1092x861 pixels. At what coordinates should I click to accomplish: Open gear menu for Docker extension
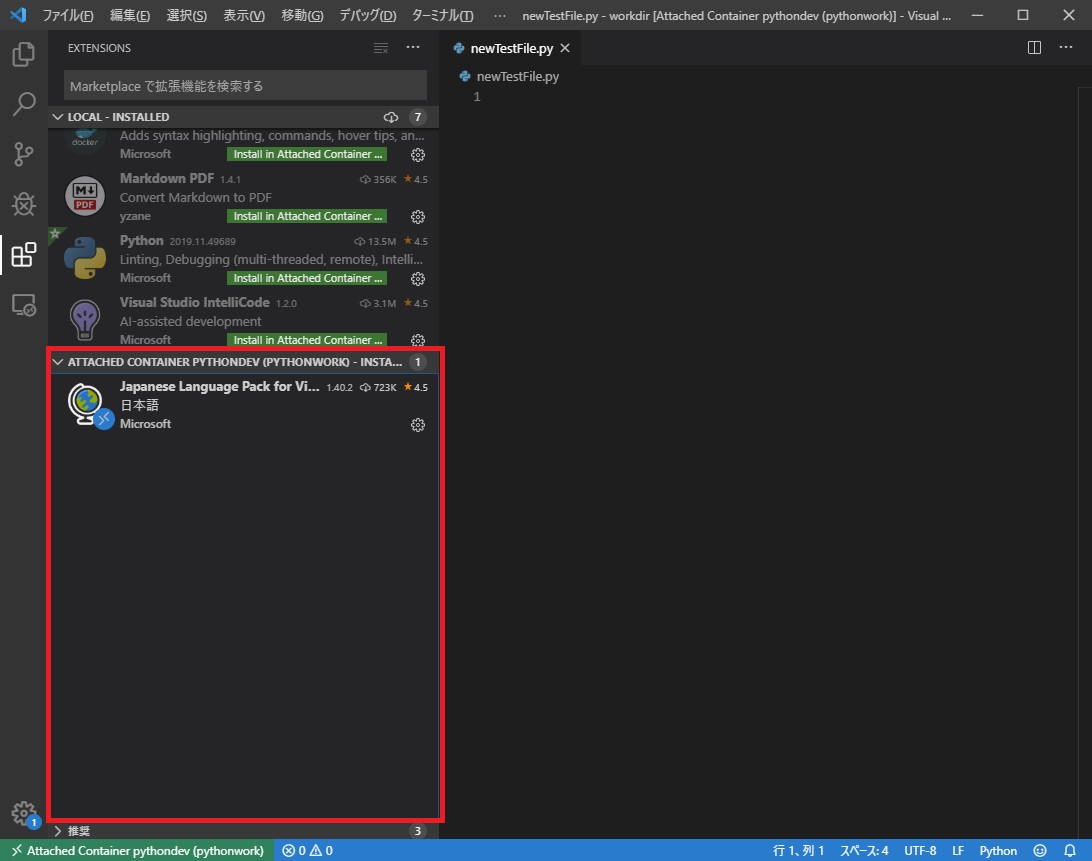[418, 155]
